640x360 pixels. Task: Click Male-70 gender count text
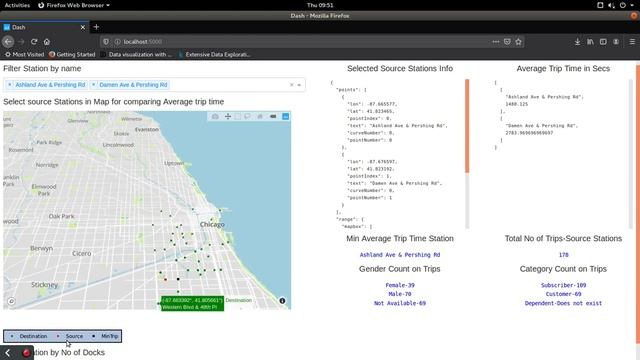(x=400, y=294)
